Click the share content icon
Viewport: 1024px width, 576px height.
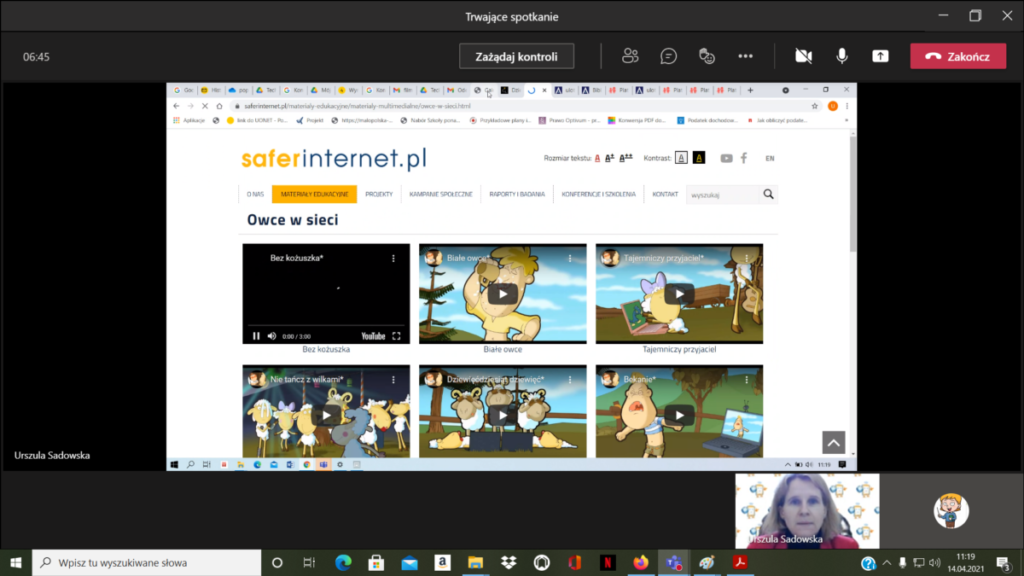880,56
